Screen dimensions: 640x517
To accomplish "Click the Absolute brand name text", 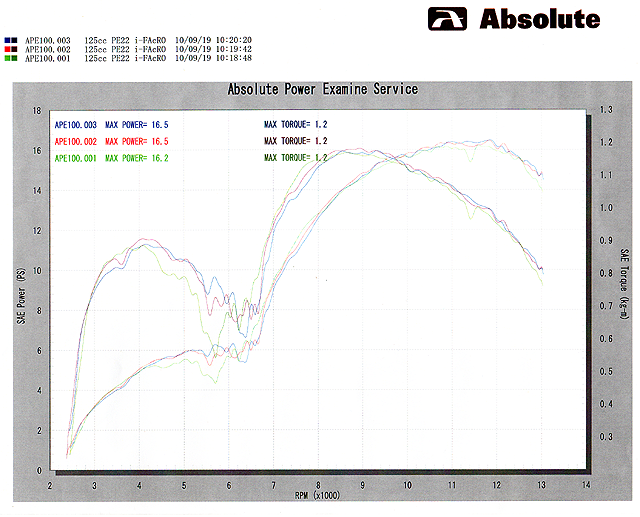I will pyautogui.click(x=540, y=19).
